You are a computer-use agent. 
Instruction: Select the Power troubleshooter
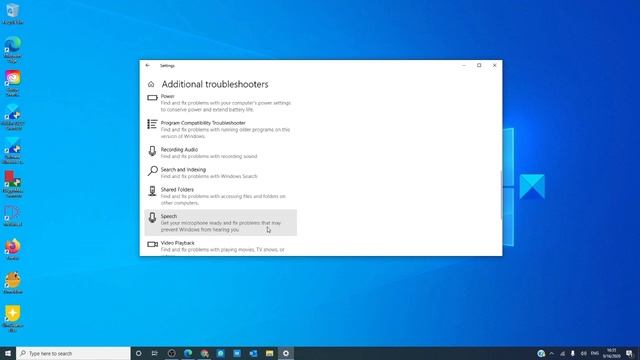coord(220,103)
